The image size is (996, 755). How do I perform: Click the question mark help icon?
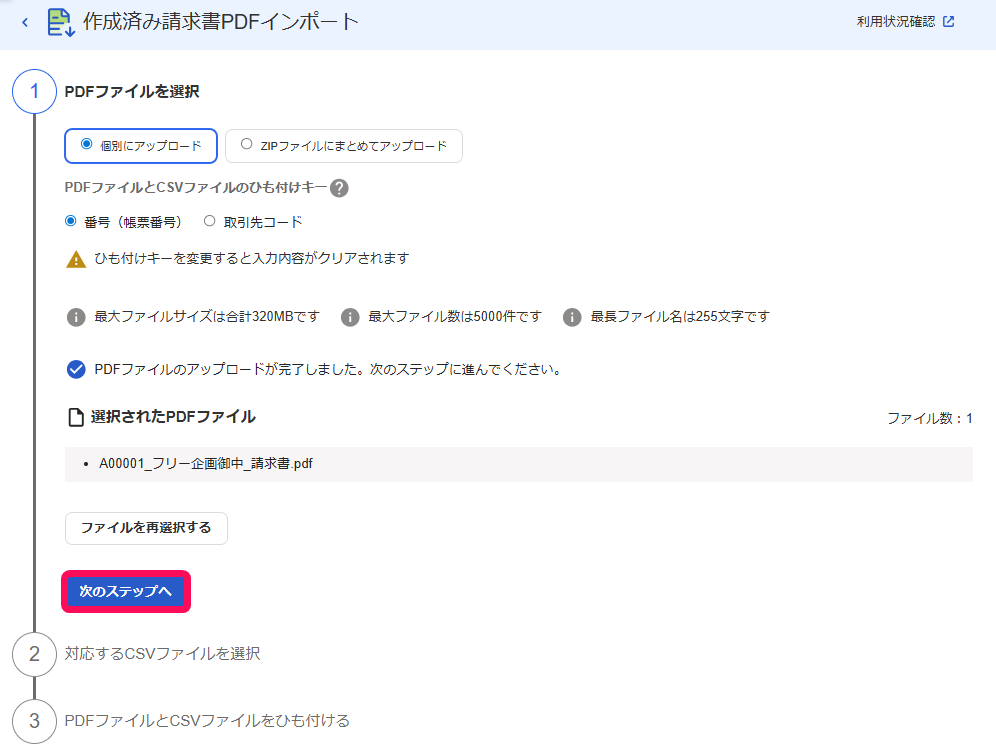point(339,188)
